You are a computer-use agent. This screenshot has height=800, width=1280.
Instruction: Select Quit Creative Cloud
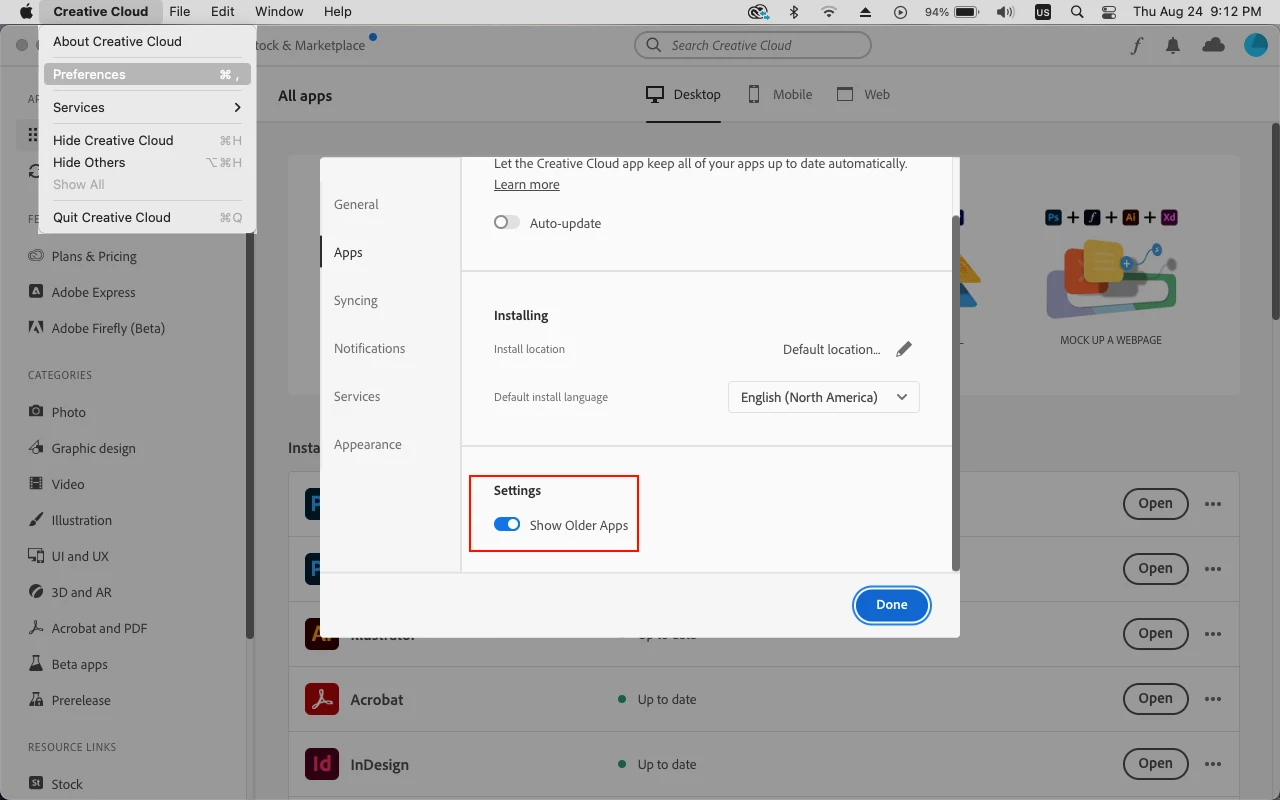[147, 217]
